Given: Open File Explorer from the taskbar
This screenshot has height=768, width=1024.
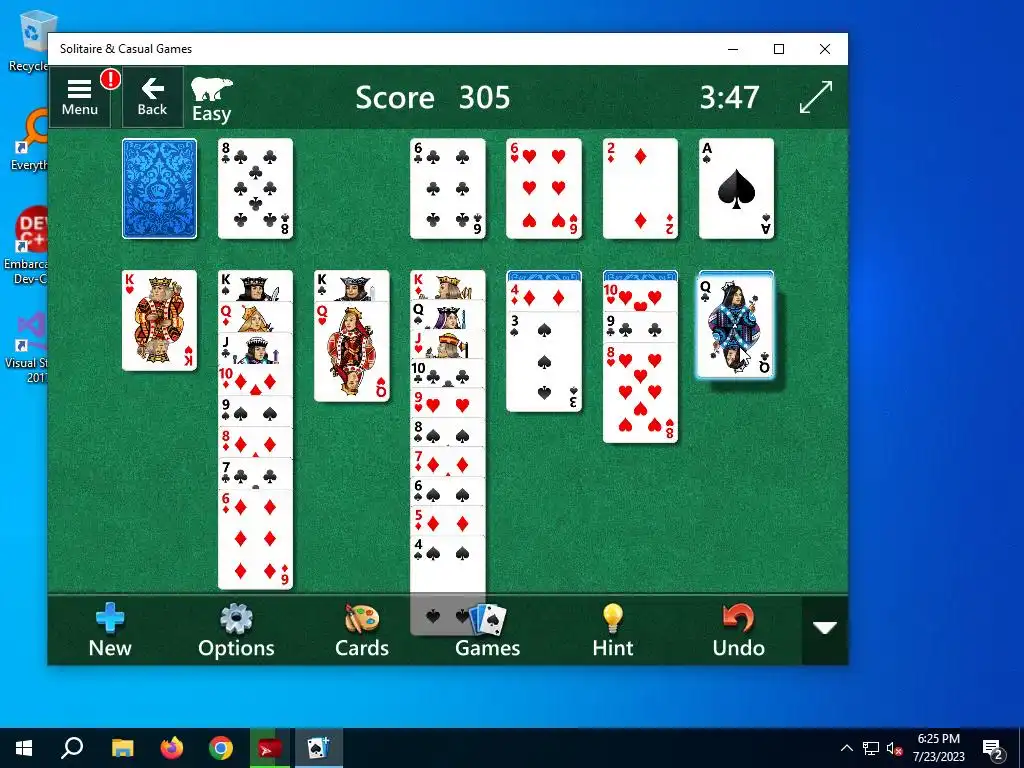Looking at the screenshot, I should click(x=122, y=748).
